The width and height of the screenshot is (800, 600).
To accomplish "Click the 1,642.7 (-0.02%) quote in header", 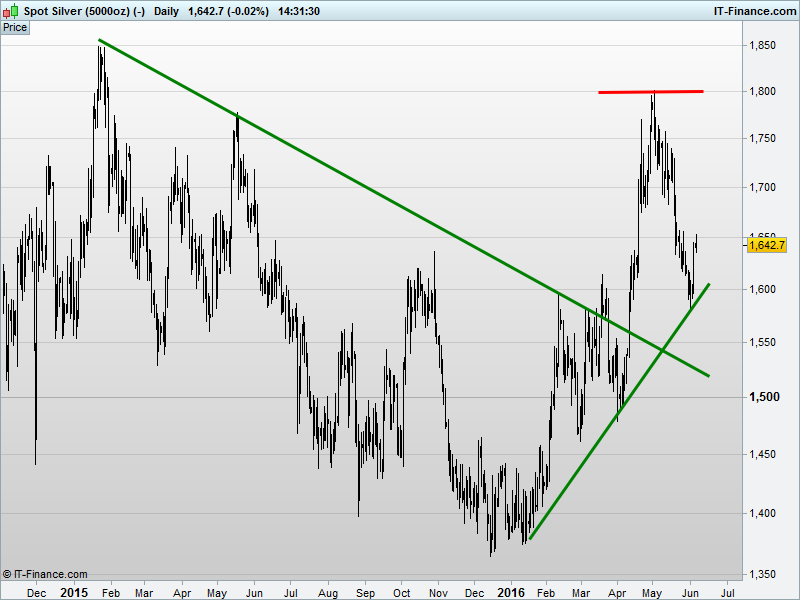I will point(228,11).
